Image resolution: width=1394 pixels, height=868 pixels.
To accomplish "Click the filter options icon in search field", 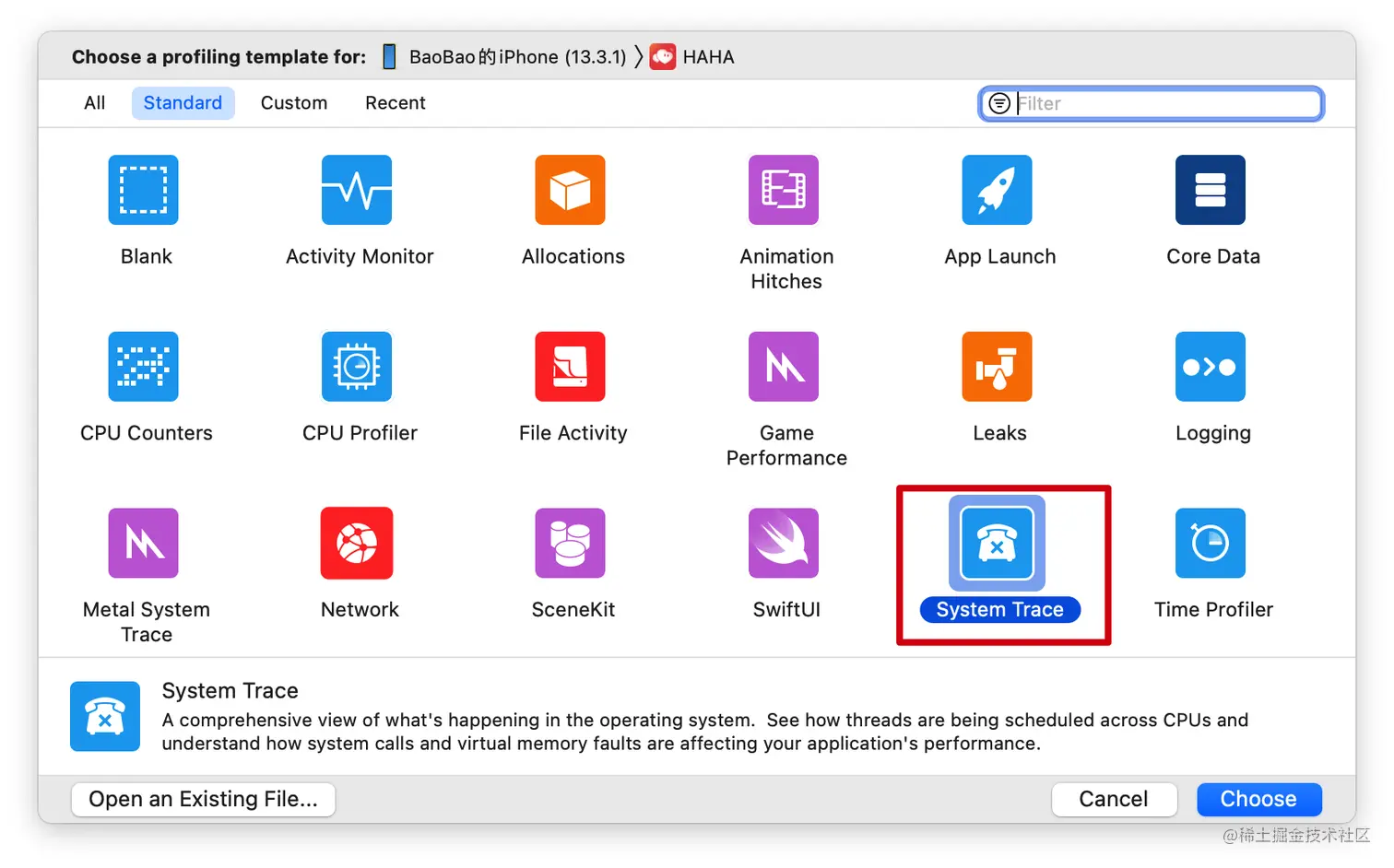I will [999, 103].
